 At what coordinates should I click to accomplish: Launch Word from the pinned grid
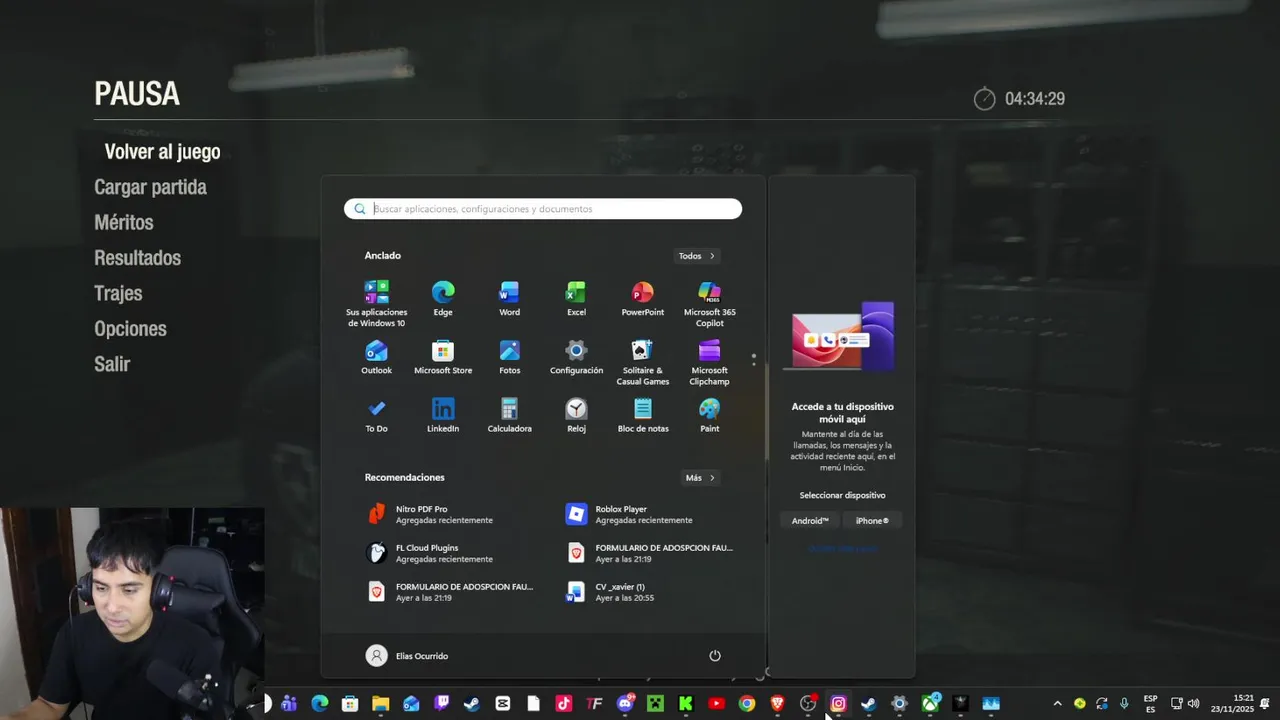(509, 299)
